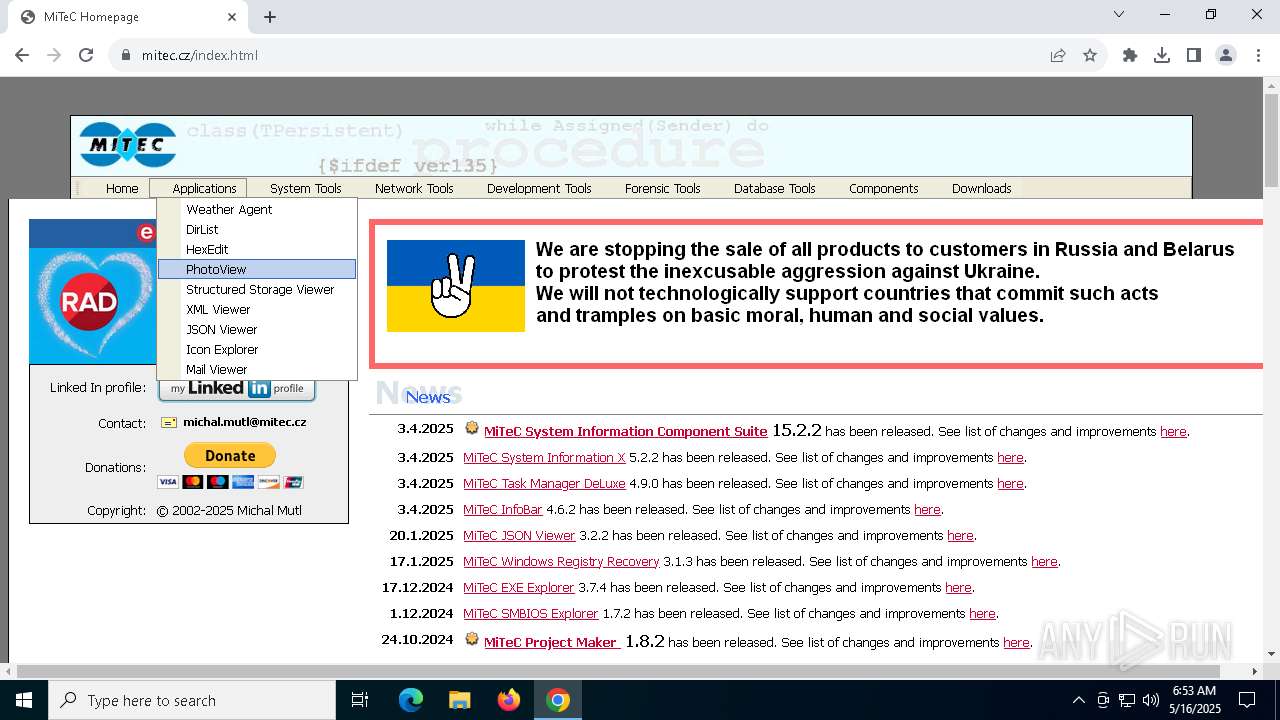Select Icon Explorer menu entry

[x=257, y=349]
